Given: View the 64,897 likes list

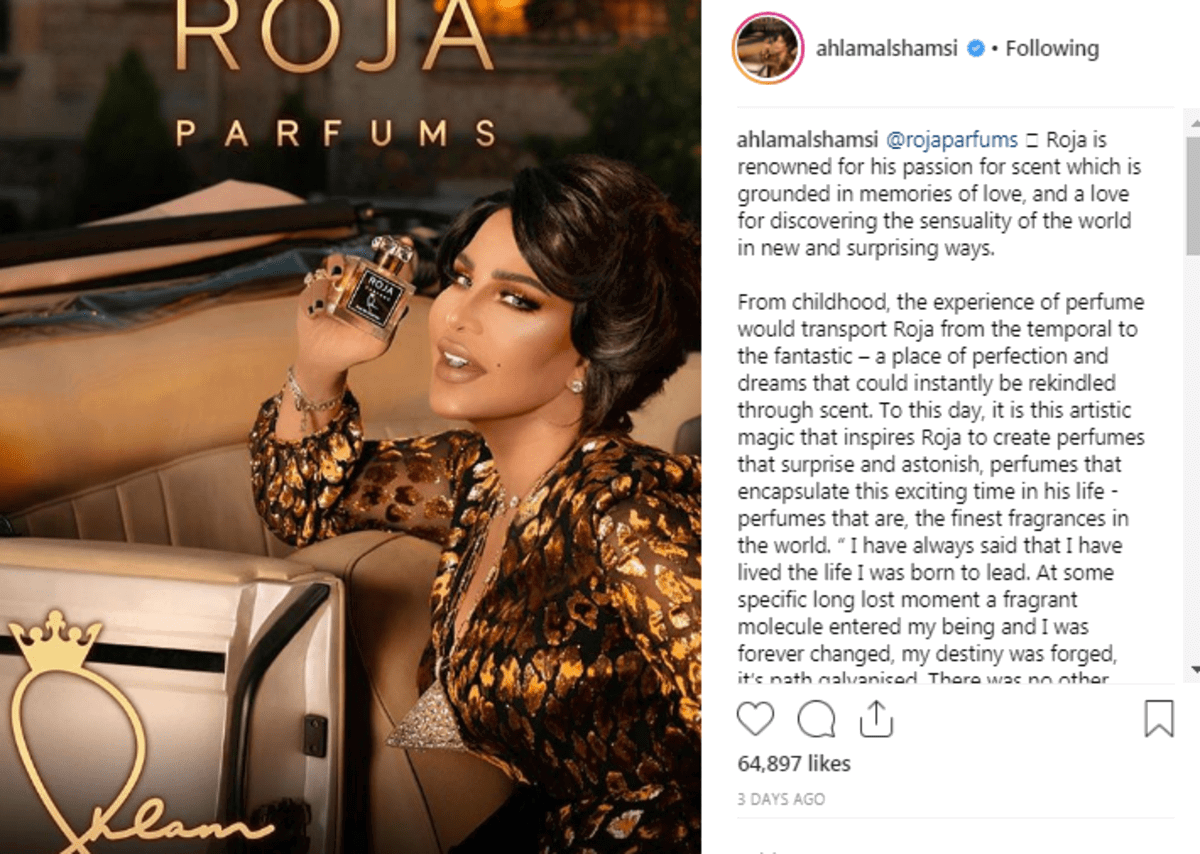Looking at the screenshot, I should [x=794, y=764].
